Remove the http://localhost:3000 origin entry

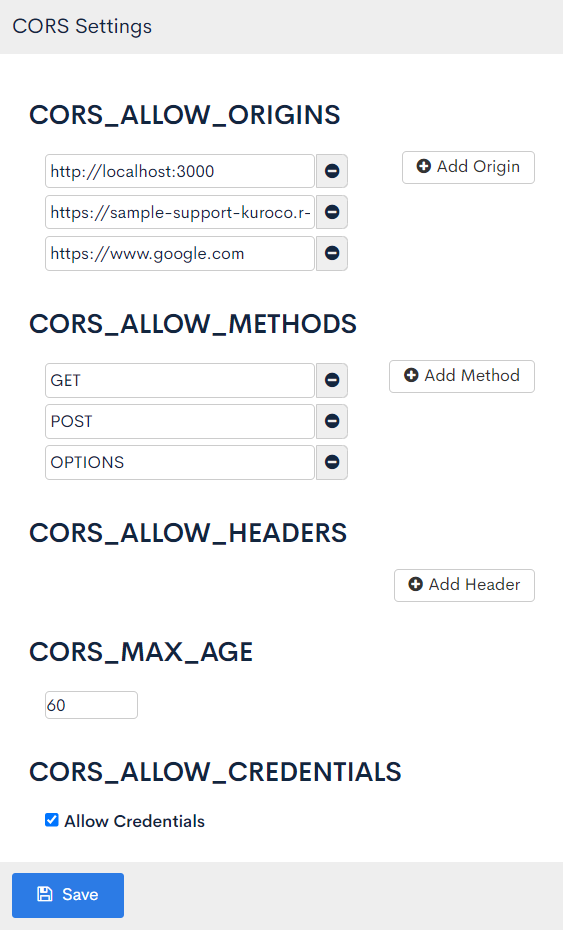click(x=332, y=171)
